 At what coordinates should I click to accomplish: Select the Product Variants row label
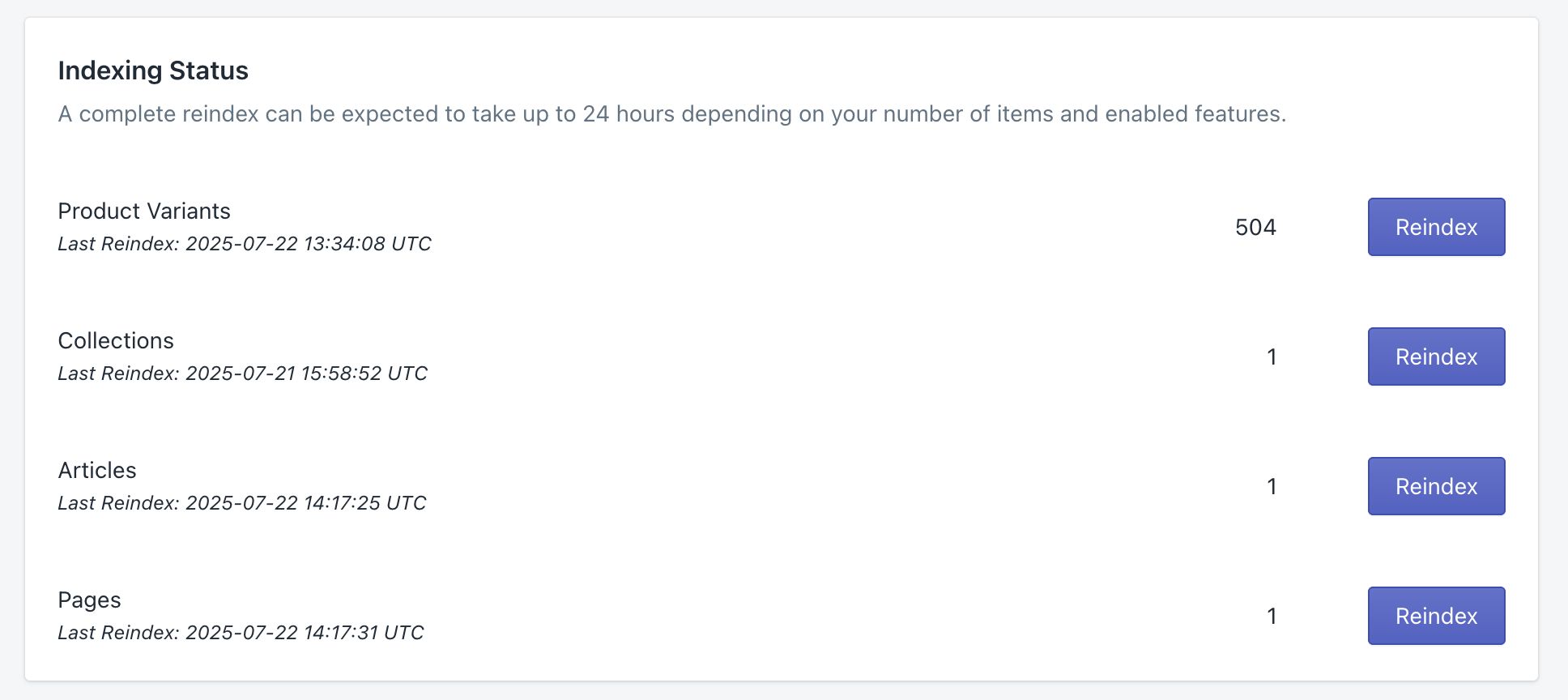143,211
